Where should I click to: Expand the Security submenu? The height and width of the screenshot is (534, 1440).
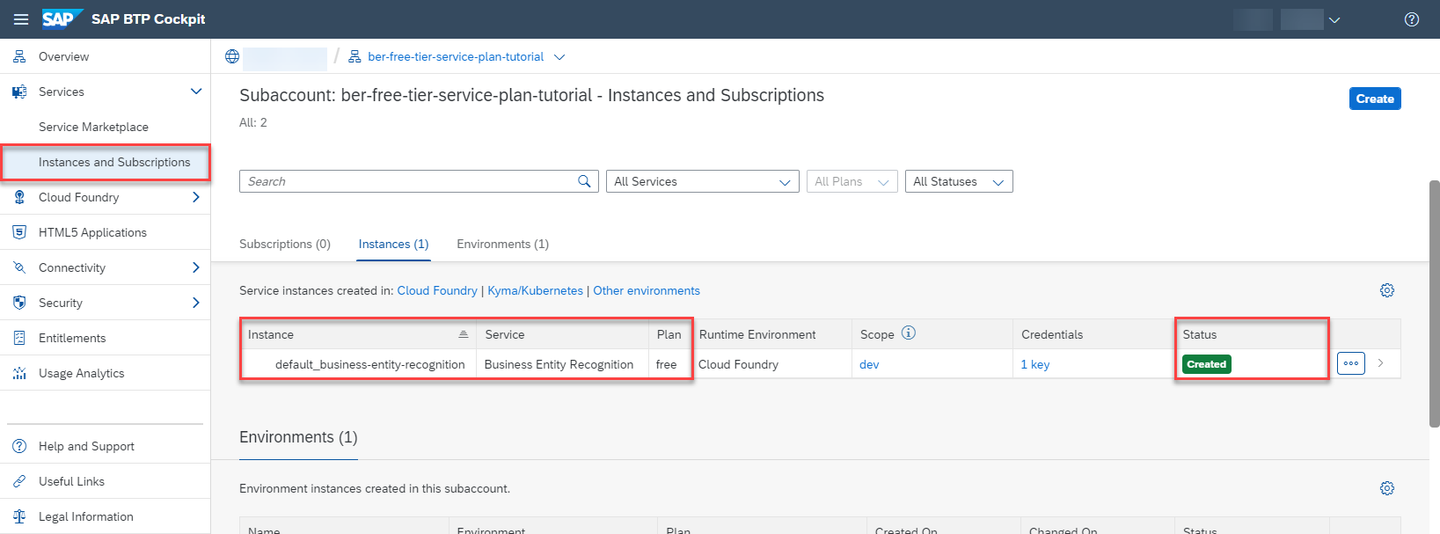tap(196, 303)
